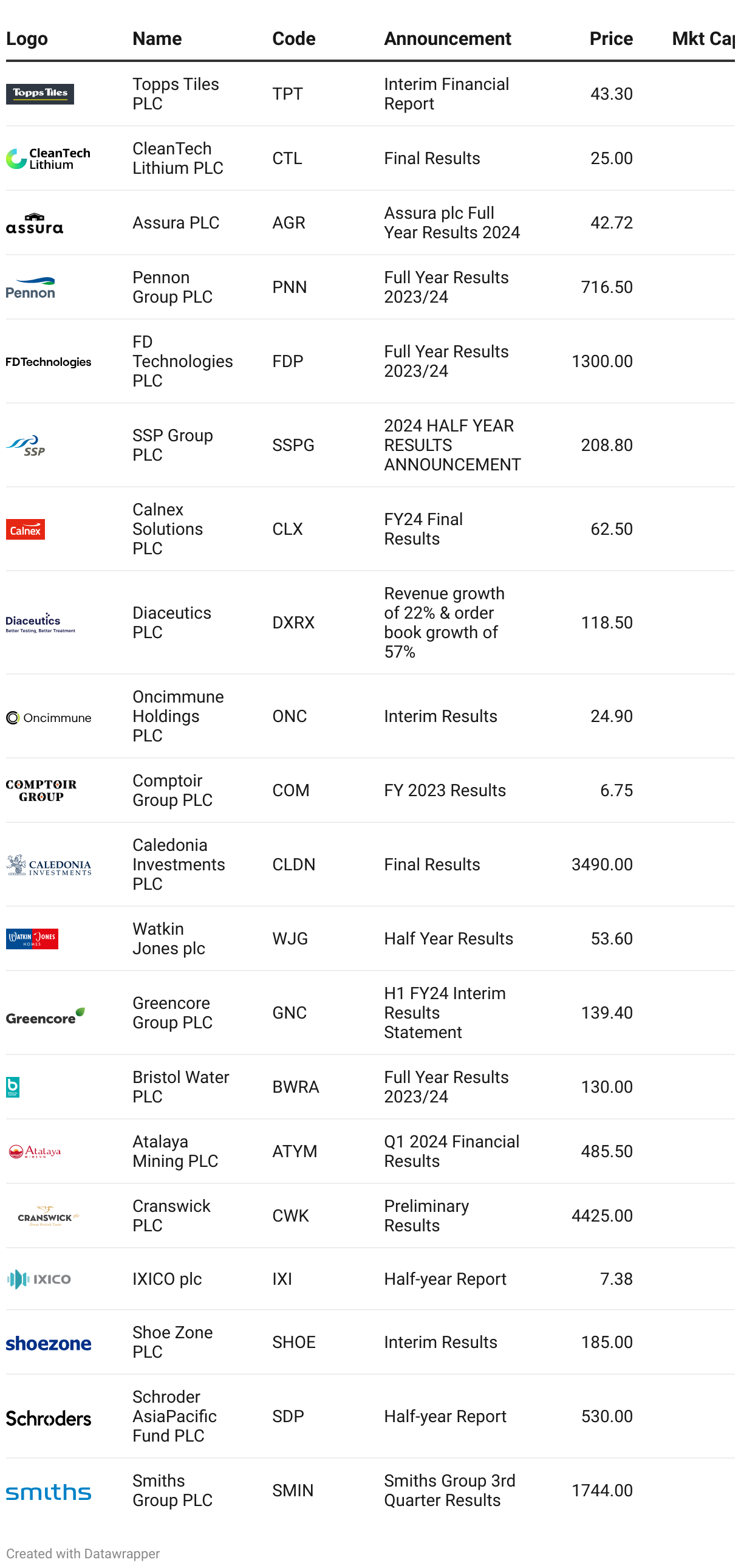Image resolution: width=741 pixels, height=1568 pixels.
Task: Click the CleanTech Lithium logo
Action: point(48,159)
